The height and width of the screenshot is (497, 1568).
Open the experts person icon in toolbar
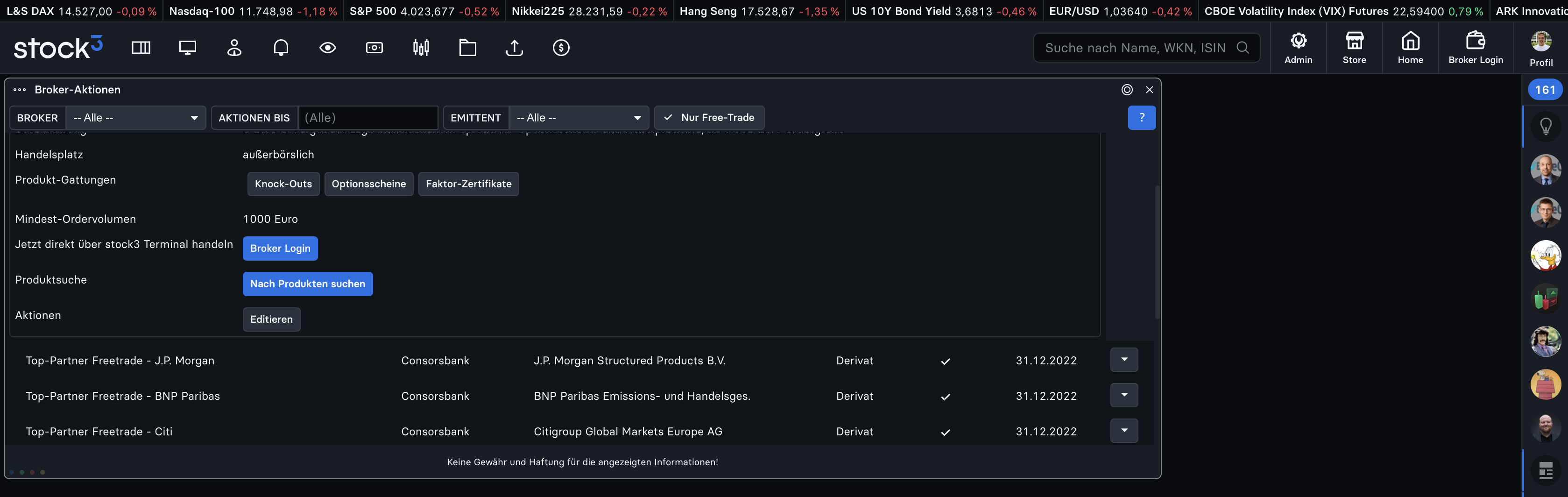[x=234, y=48]
